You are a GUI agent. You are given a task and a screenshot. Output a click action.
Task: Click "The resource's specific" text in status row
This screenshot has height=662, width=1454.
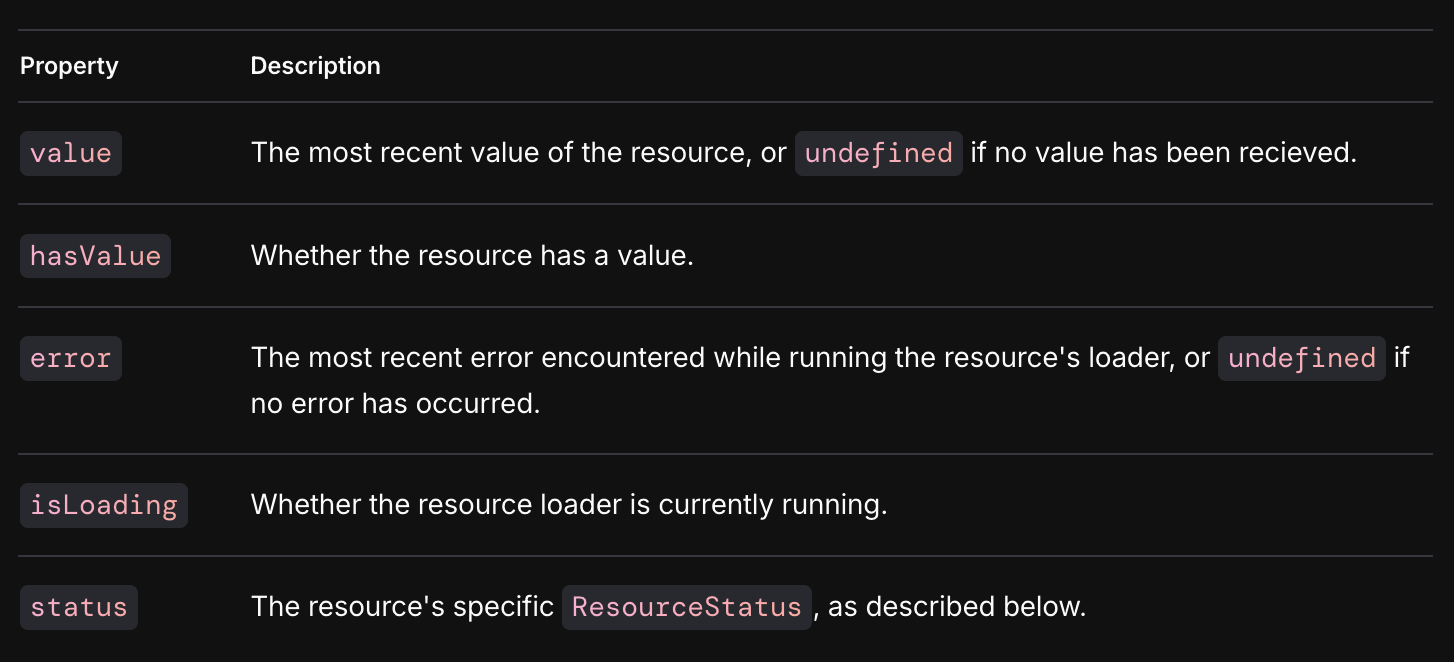pos(402,607)
